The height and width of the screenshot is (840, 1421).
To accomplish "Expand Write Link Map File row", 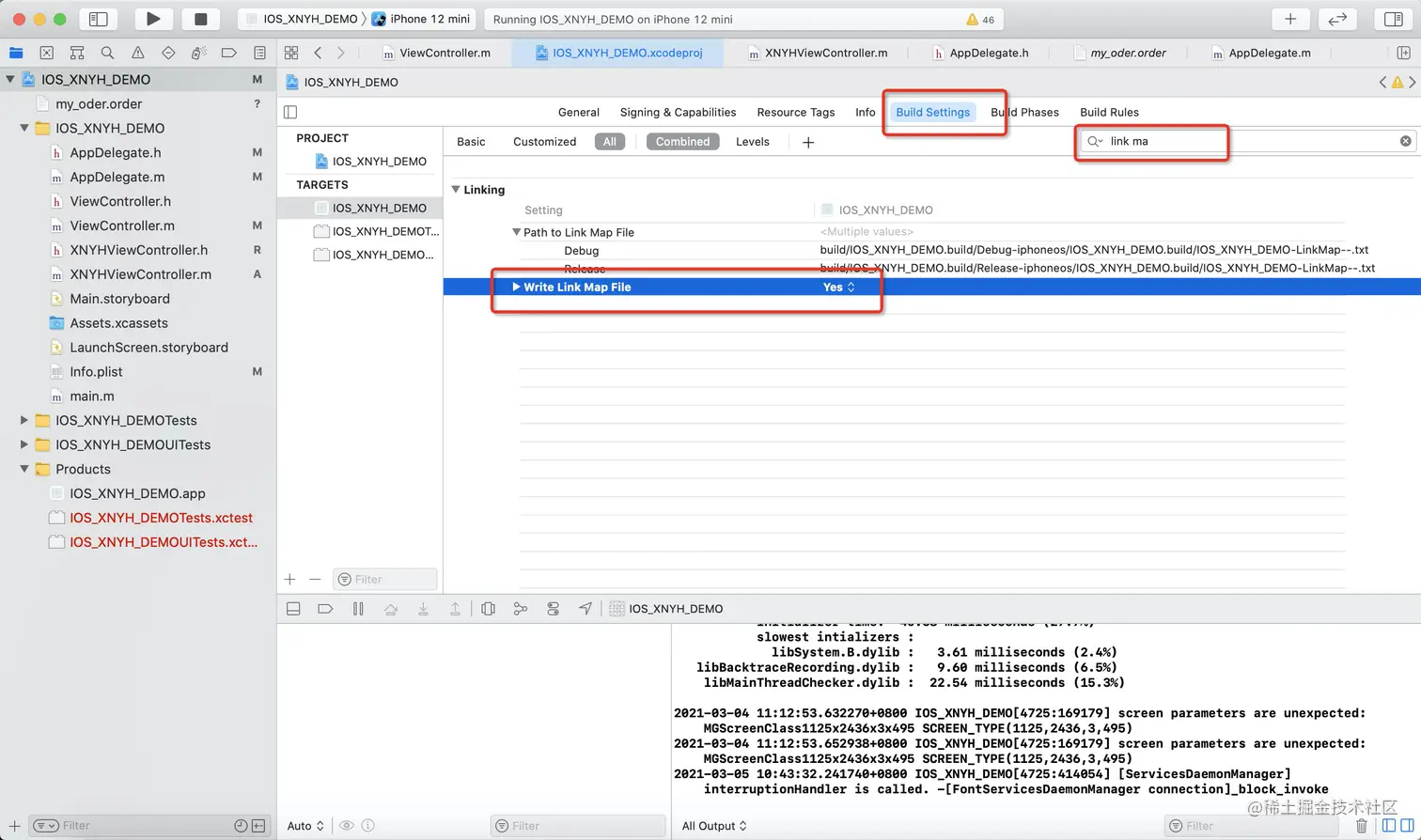I will coord(516,287).
